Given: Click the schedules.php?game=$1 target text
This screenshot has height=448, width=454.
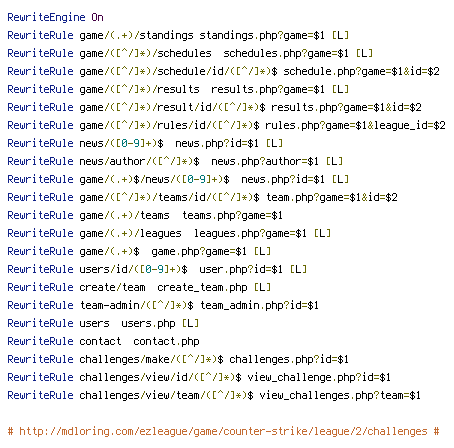Looking at the screenshot, I should tap(286, 53).
